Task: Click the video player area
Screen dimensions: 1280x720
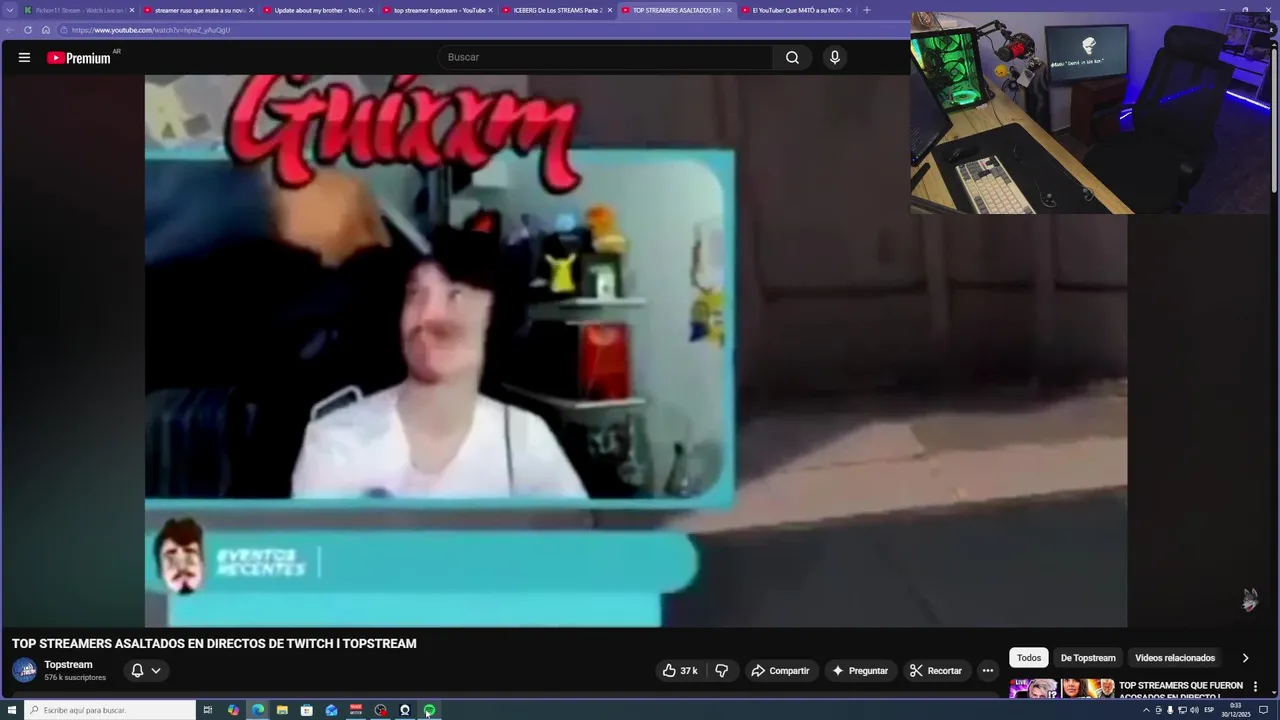Action: tap(636, 350)
